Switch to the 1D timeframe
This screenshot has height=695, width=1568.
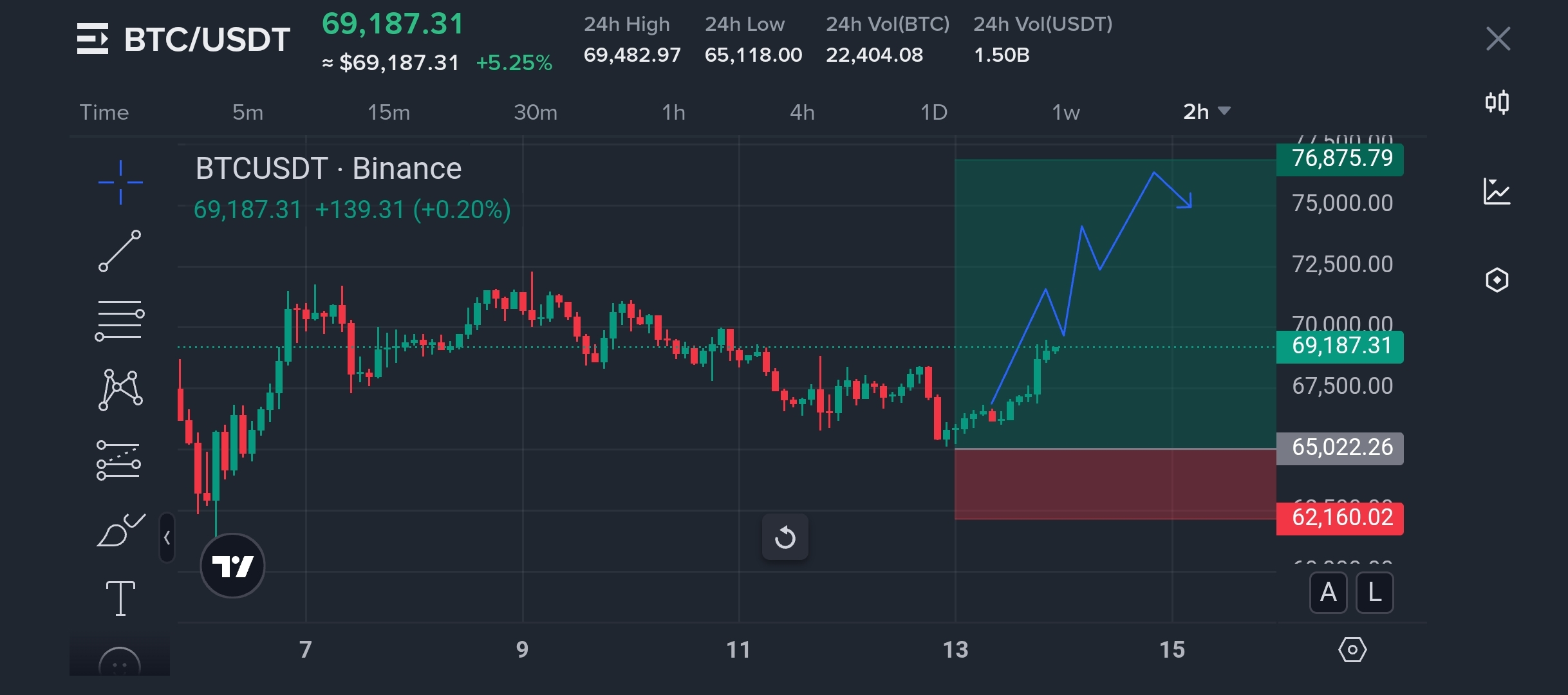933,113
